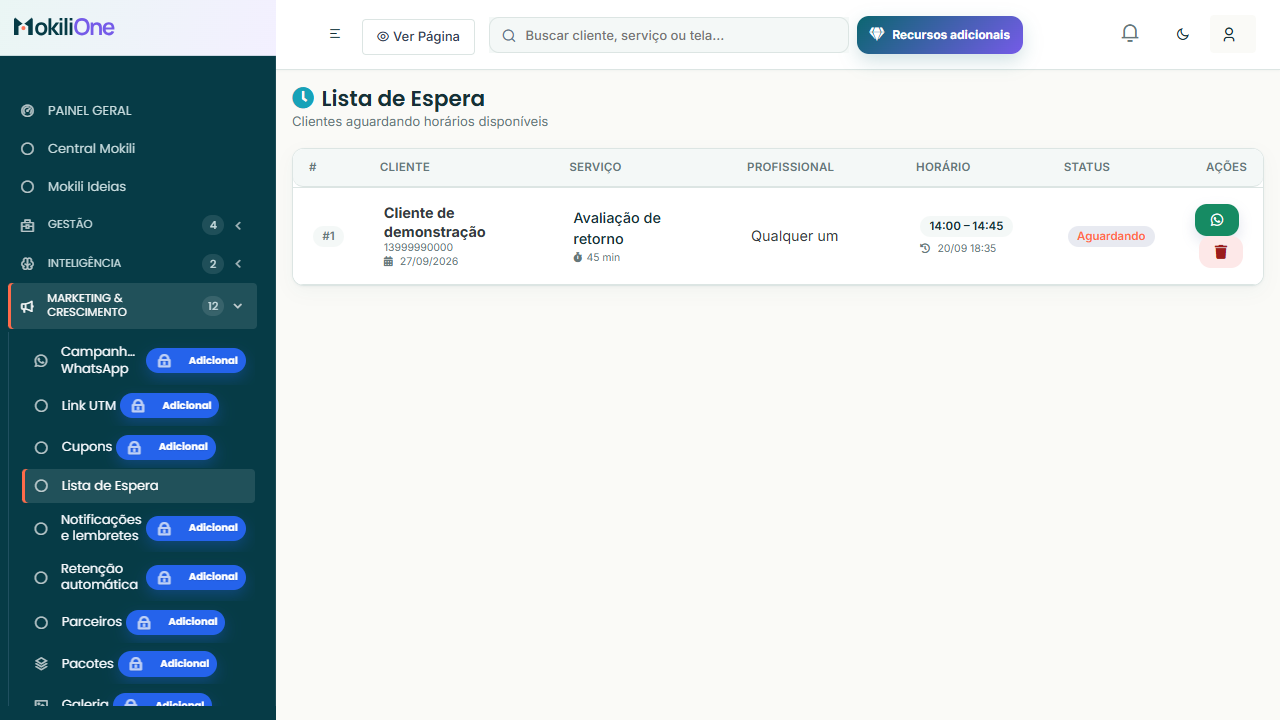Click the INTELIGÊNCIA brain icon

28,263
